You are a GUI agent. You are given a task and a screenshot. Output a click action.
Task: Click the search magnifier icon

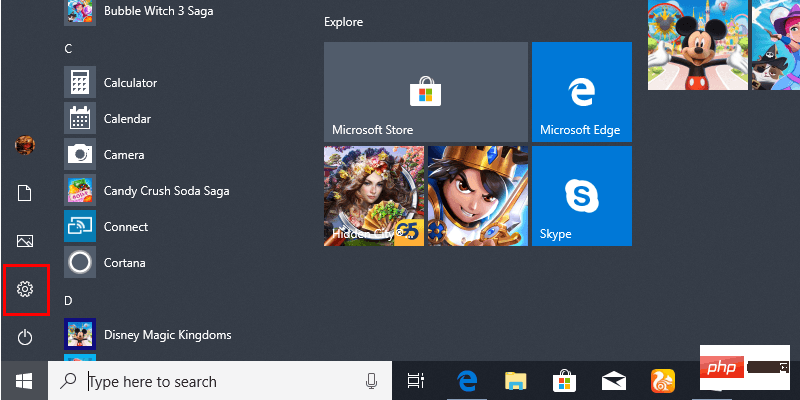click(68, 381)
